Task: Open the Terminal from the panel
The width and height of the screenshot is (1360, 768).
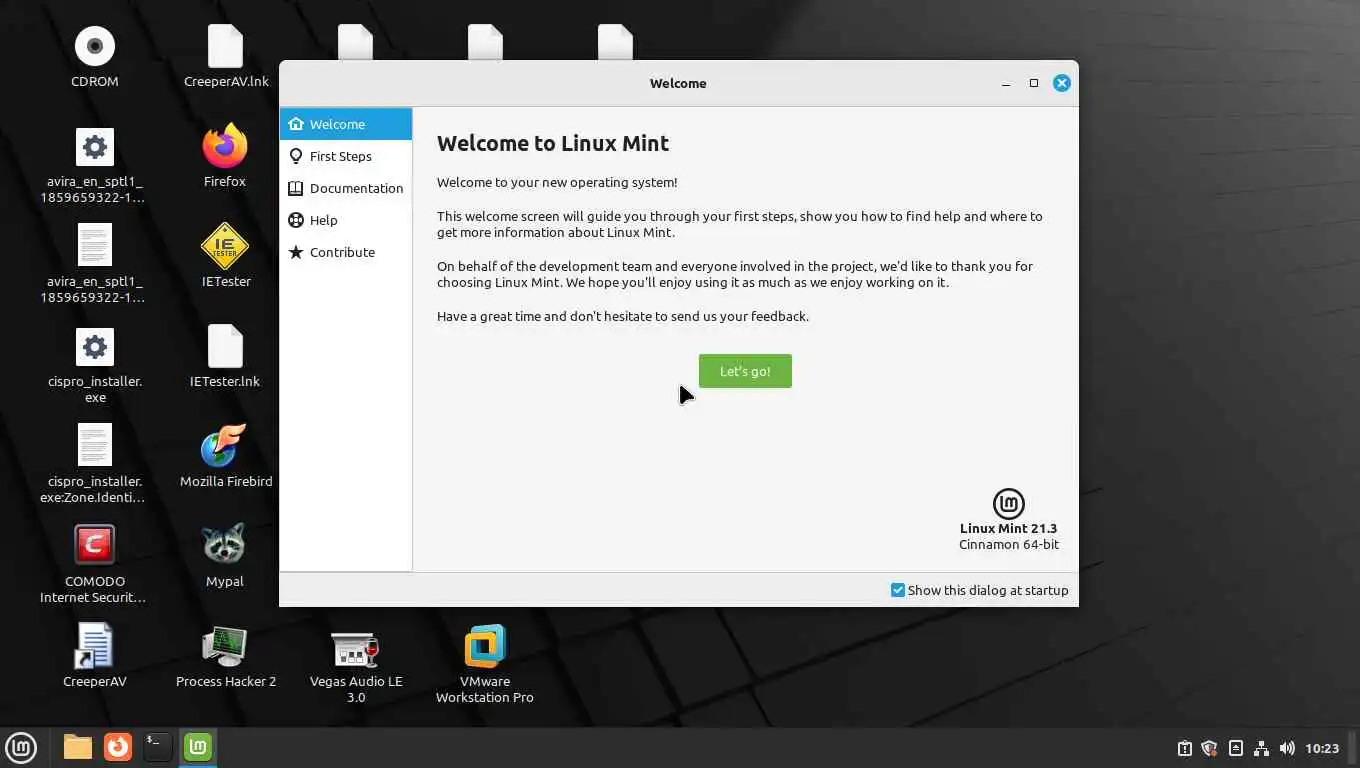Action: point(157,747)
